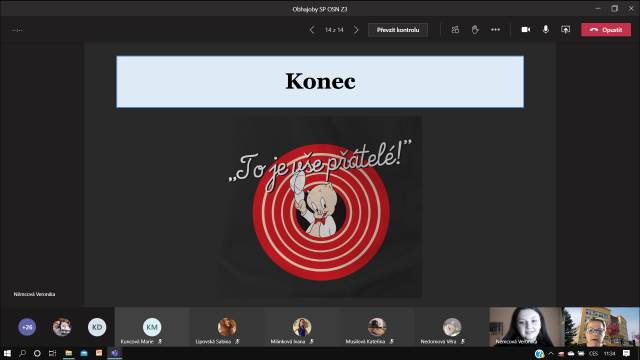Screen dimensions: 640x360
Task: Leave the meeting with Opustit button
Action: (606, 29)
